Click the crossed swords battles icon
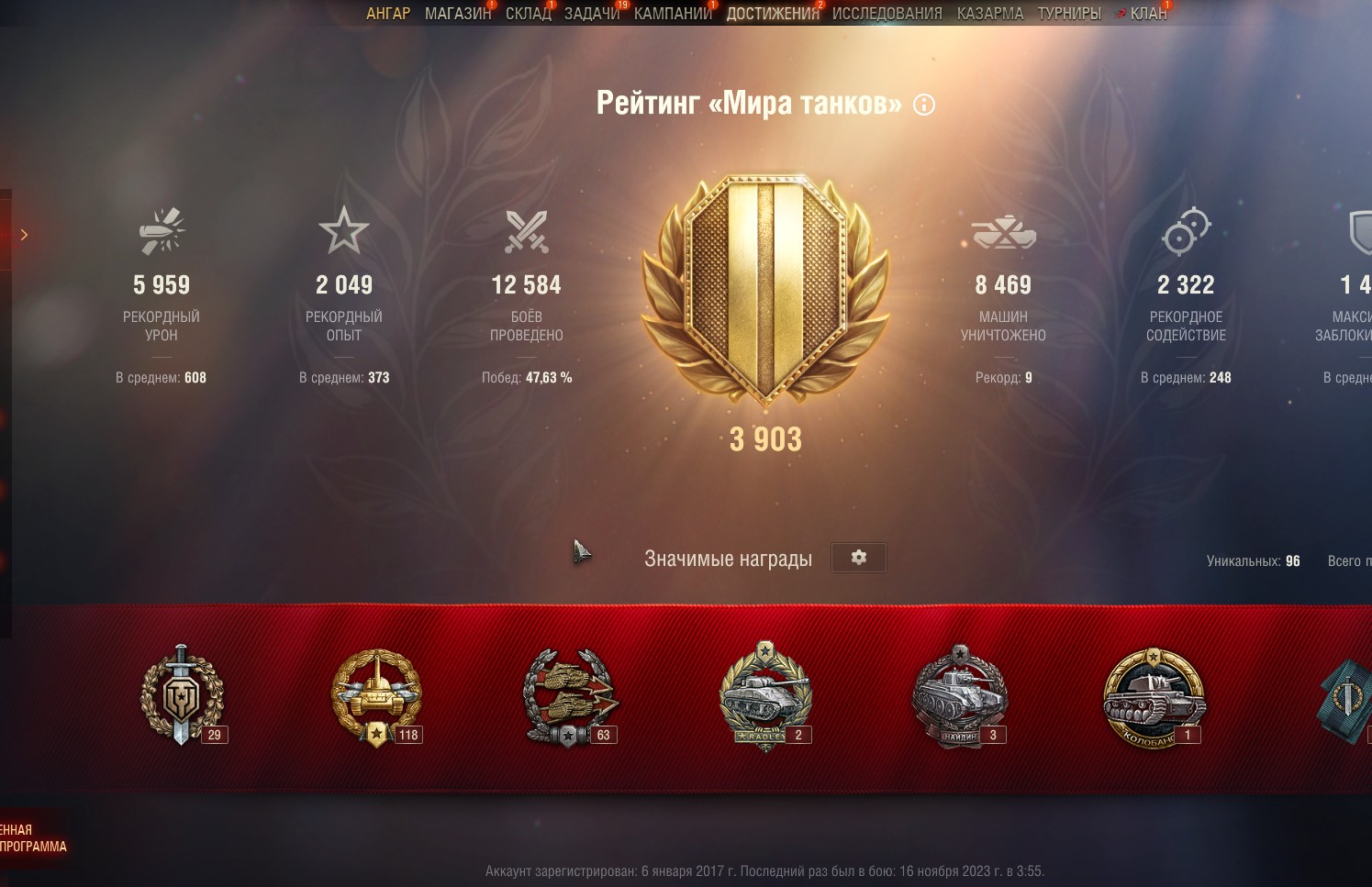Screen dimensions: 1372x887 coord(527,231)
